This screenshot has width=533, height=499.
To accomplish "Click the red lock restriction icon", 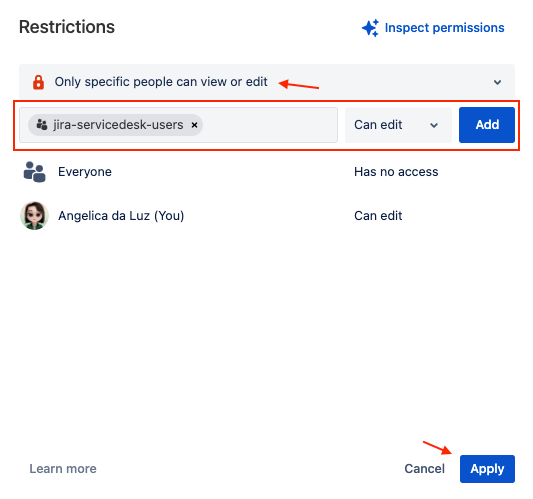I will click(38, 82).
